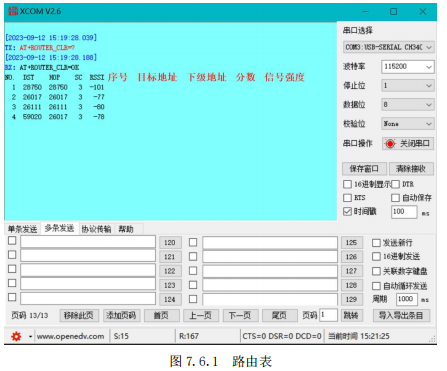Toggle the RTS checkbox

click(347, 198)
